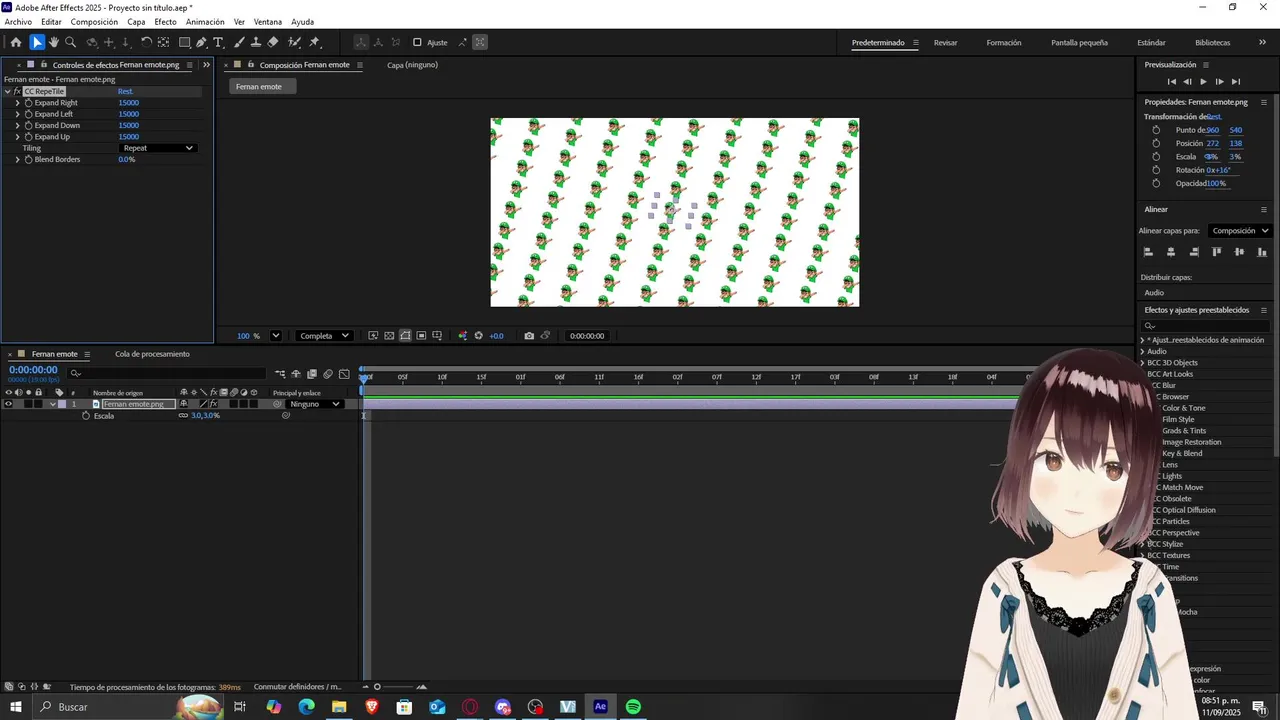Open Spotify from the taskbar
Viewport: 1280px width, 720px height.
(x=633, y=707)
